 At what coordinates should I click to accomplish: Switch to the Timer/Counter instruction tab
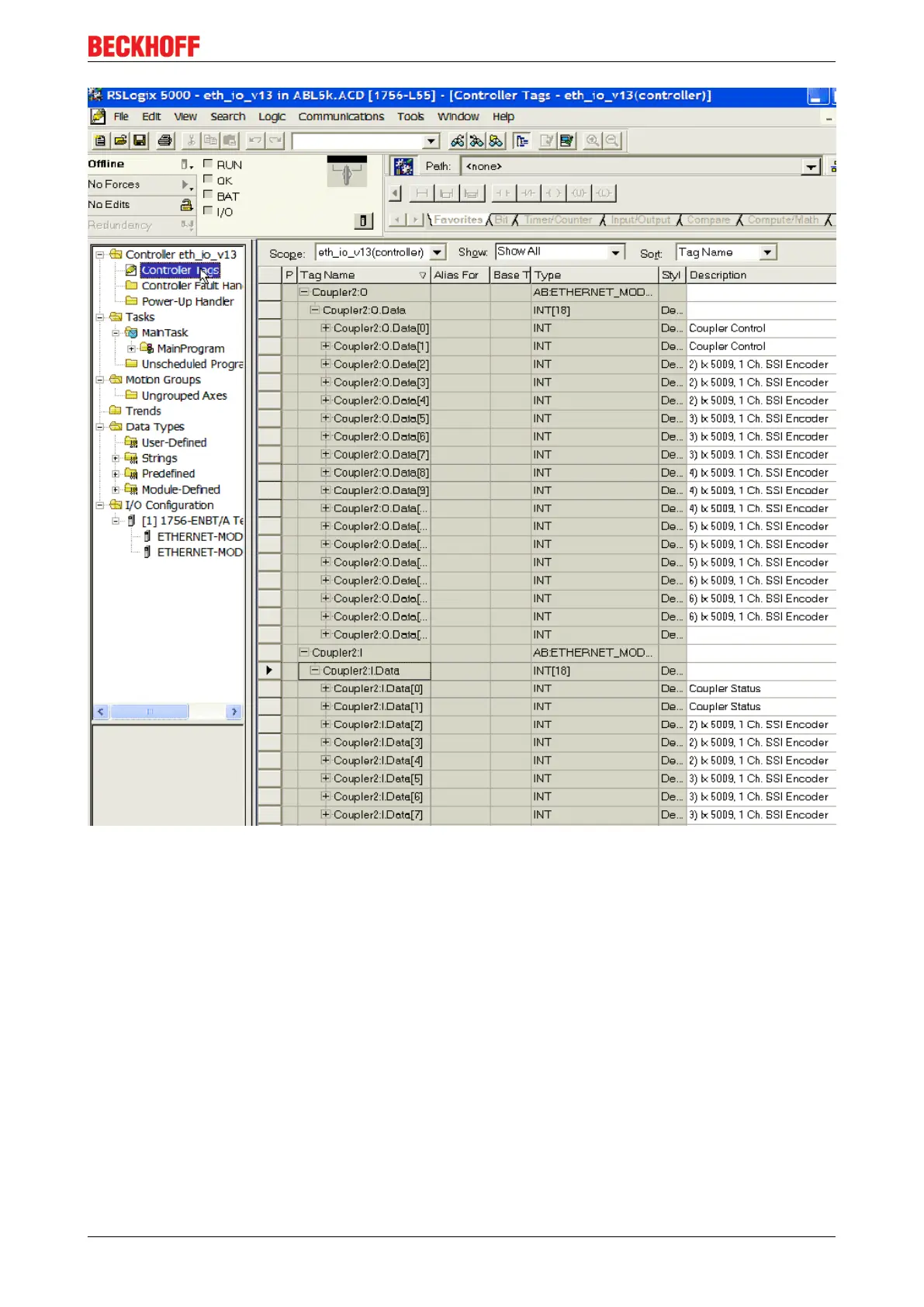[558, 220]
